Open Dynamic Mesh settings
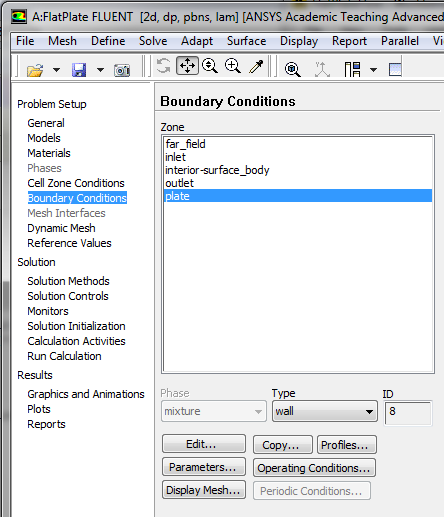 tap(61, 228)
